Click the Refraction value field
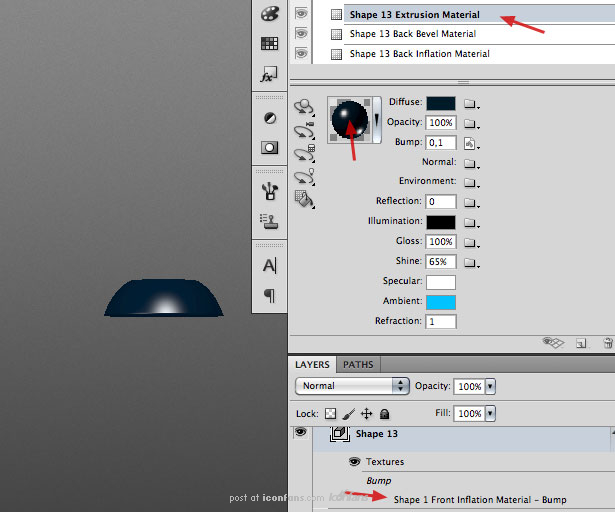615x512 pixels. [441, 322]
